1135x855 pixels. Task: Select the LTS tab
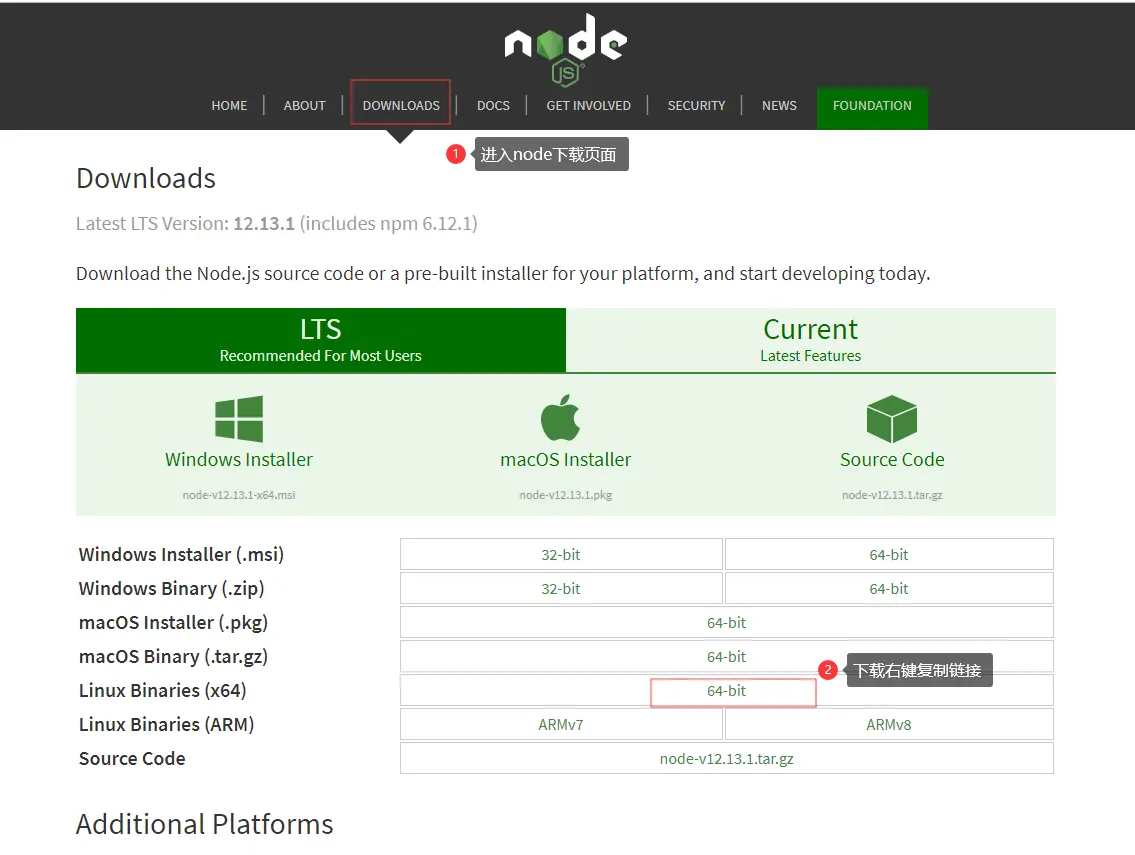[x=321, y=340]
